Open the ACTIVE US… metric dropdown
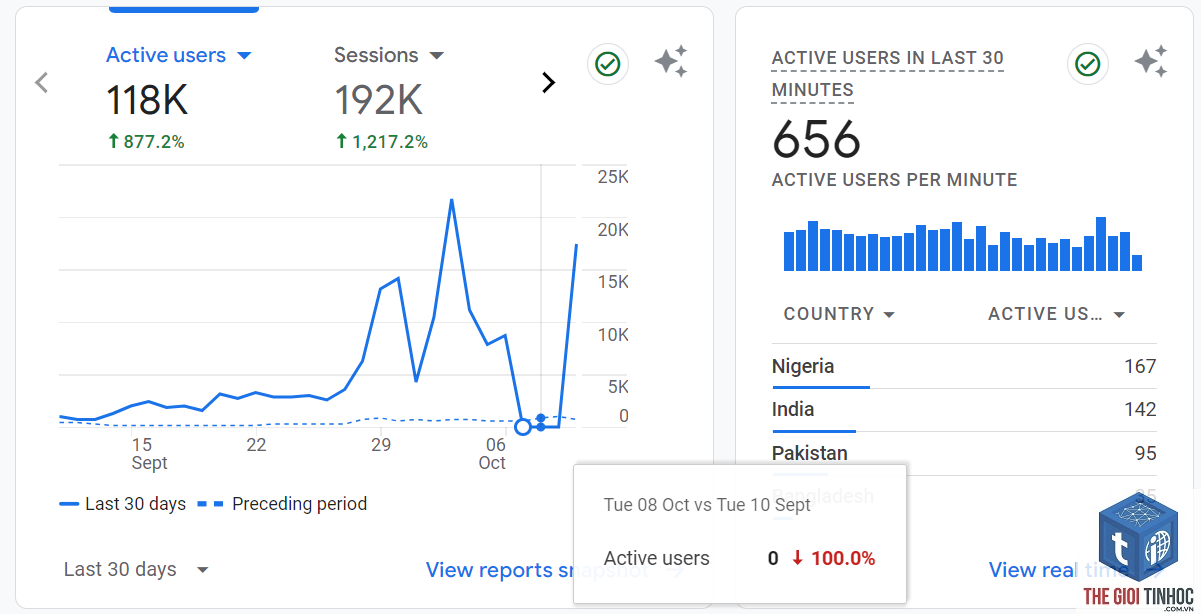The image size is (1201, 614). (x=1057, y=314)
